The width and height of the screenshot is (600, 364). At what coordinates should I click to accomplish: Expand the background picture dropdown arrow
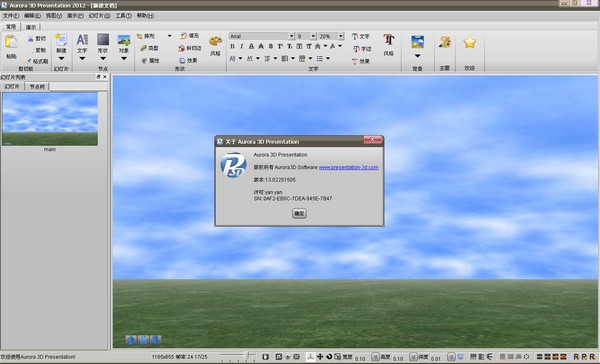(x=417, y=56)
